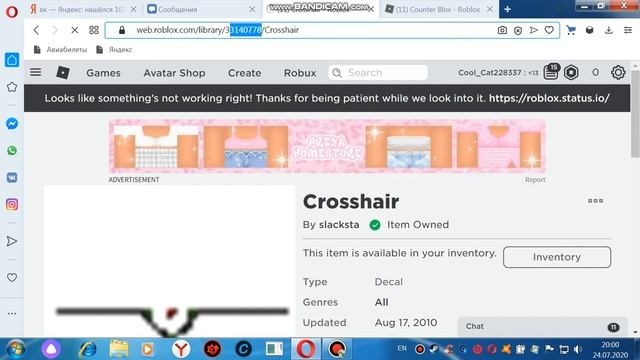Send page to My Flow arrow icon
The height and width of the screenshot is (360, 640).
(533, 30)
